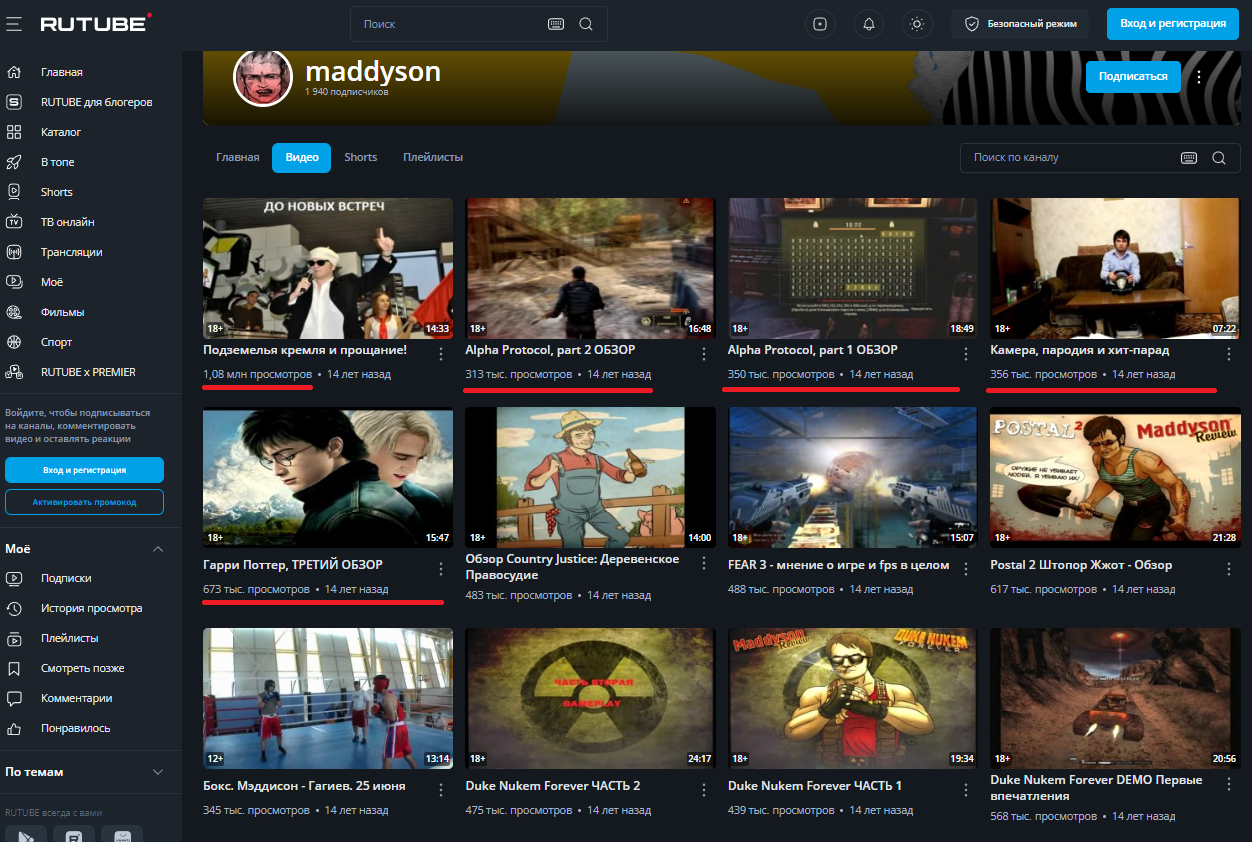Screen dimensions: 1253x842
Task: Open options for Duke Nukem Forever ЧАСТЬ 1
Action: tap(966, 790)
